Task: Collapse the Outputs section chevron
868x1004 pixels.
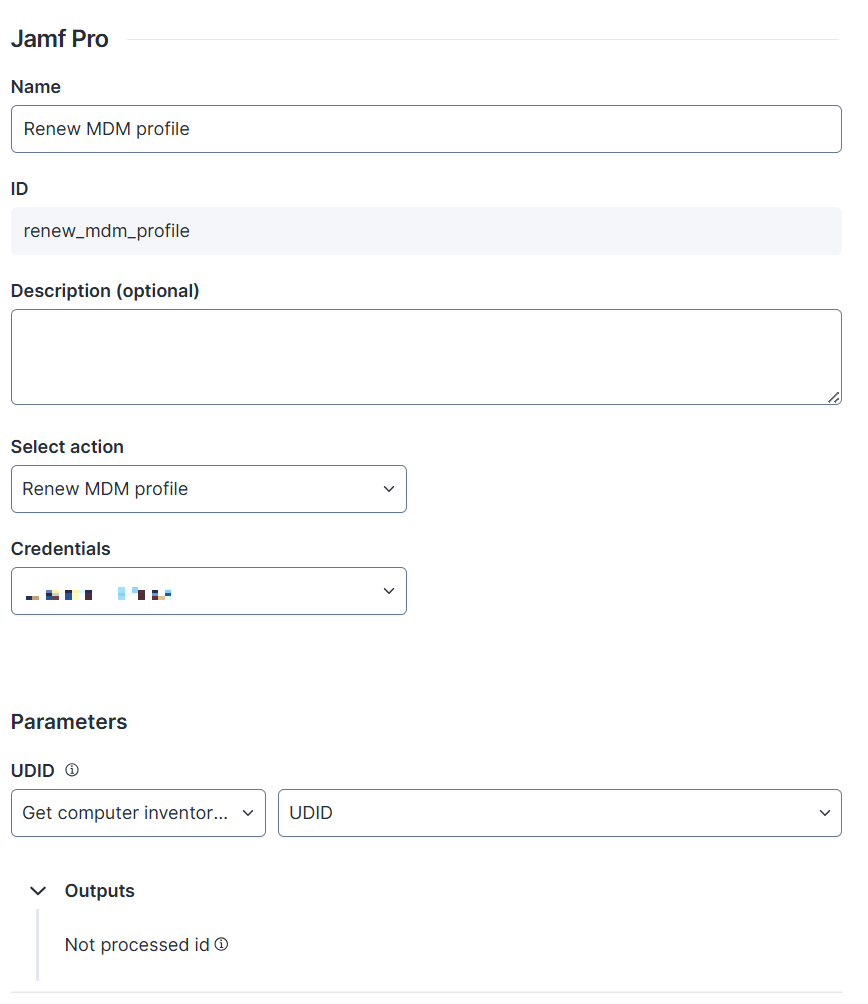Action: 38,891
